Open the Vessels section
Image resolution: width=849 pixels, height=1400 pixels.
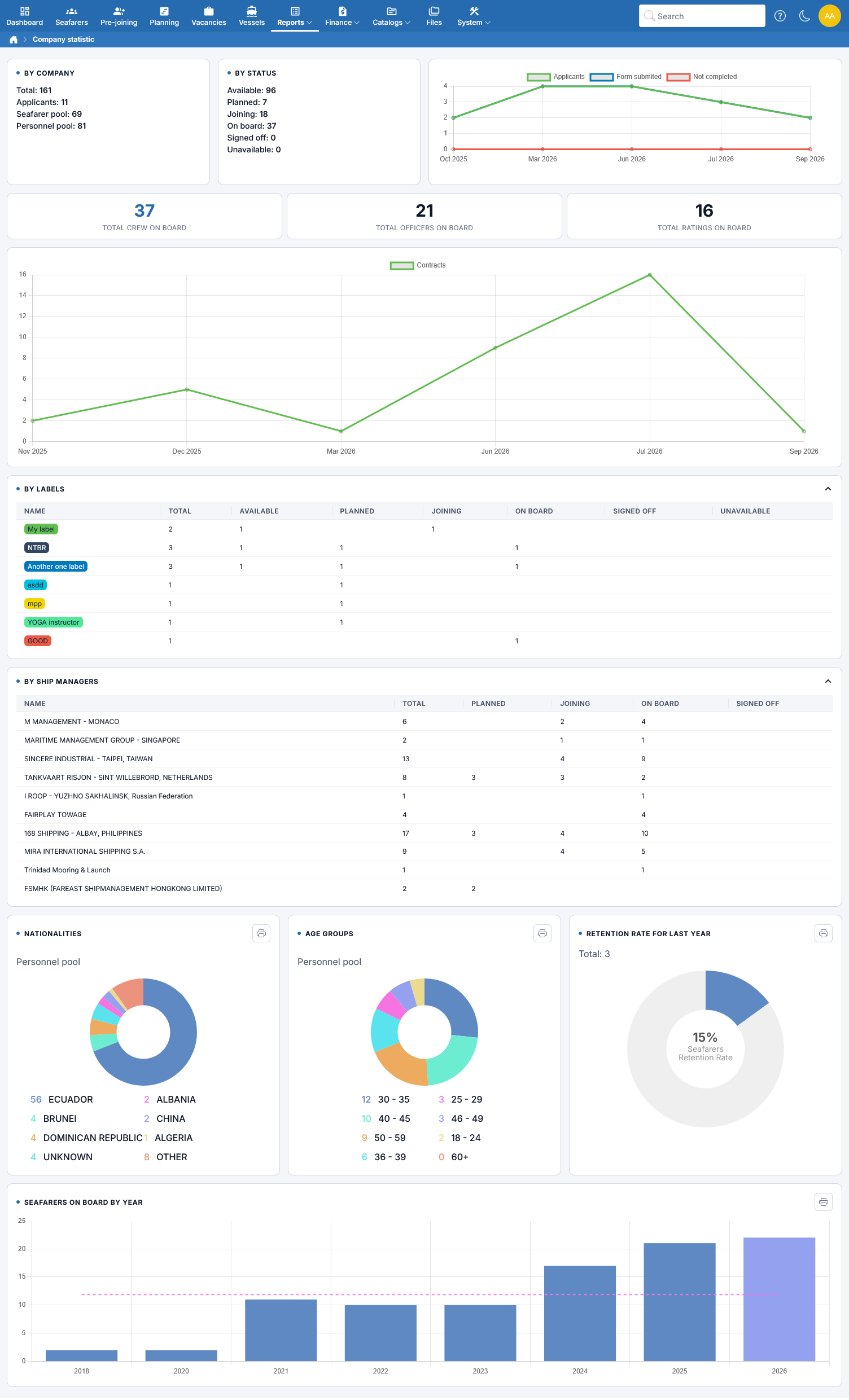tap(252, 16)
